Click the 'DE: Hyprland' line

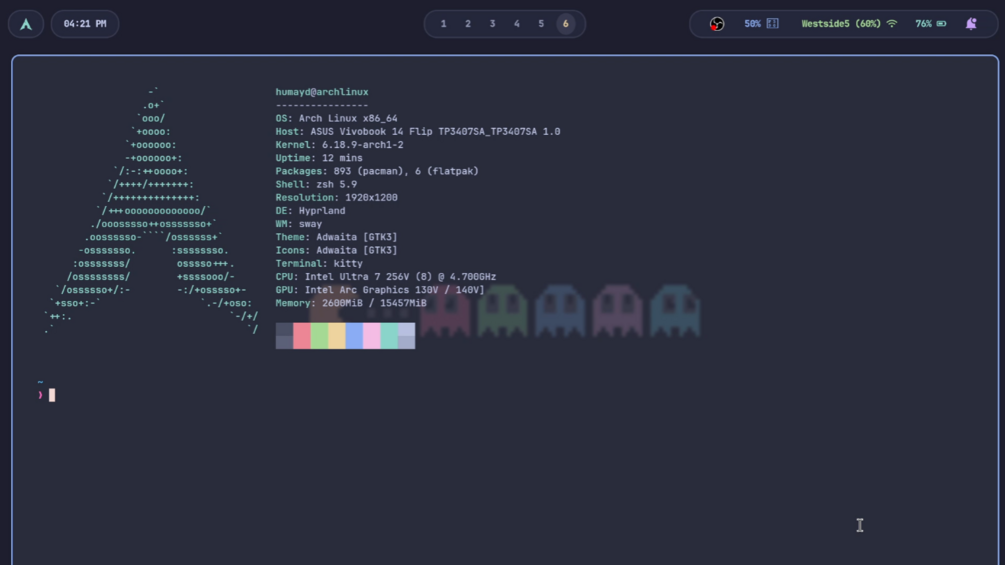[310, 211]
